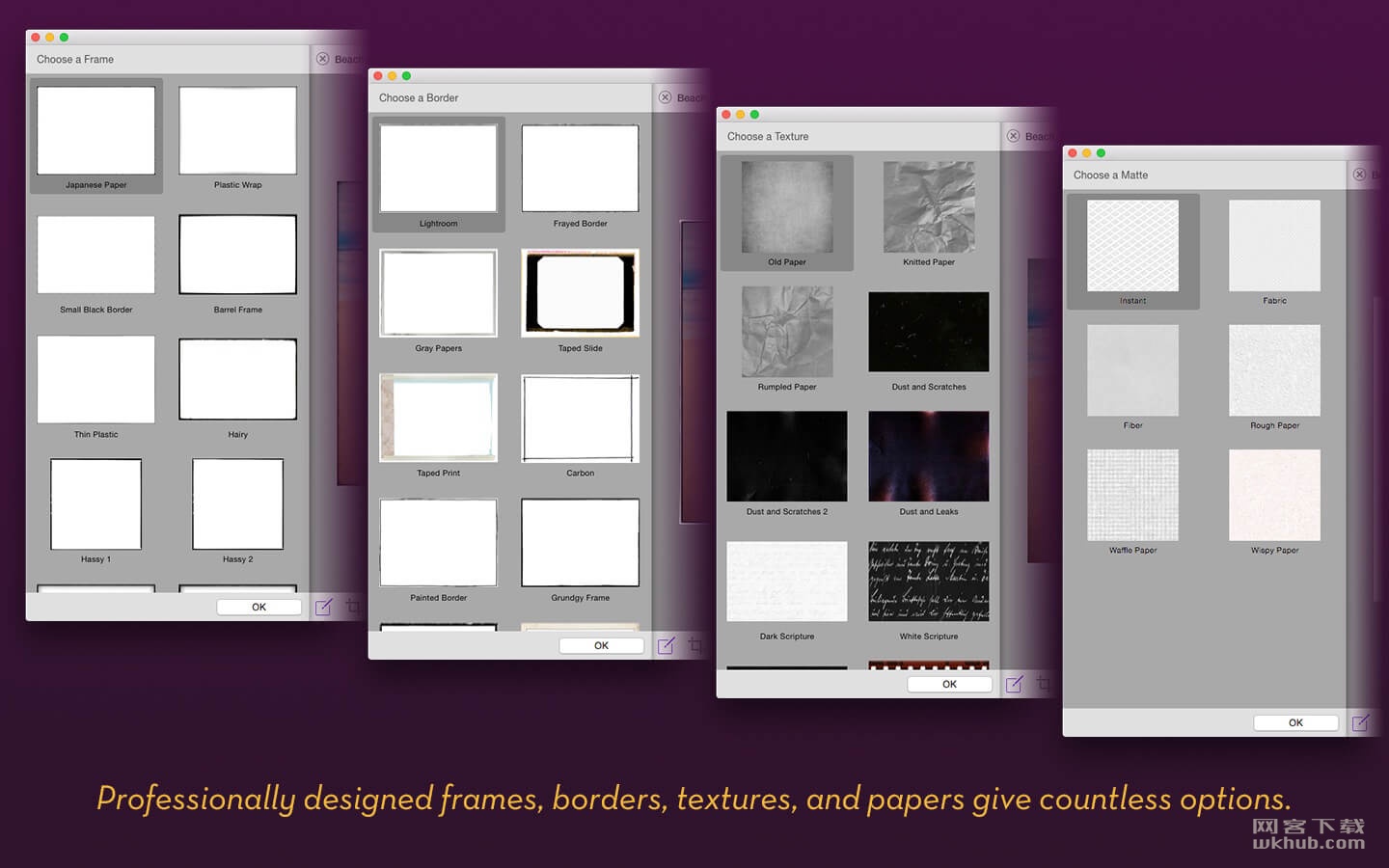
Task: Click the edit icon in Frame window
Action: (x=324, y=607)
